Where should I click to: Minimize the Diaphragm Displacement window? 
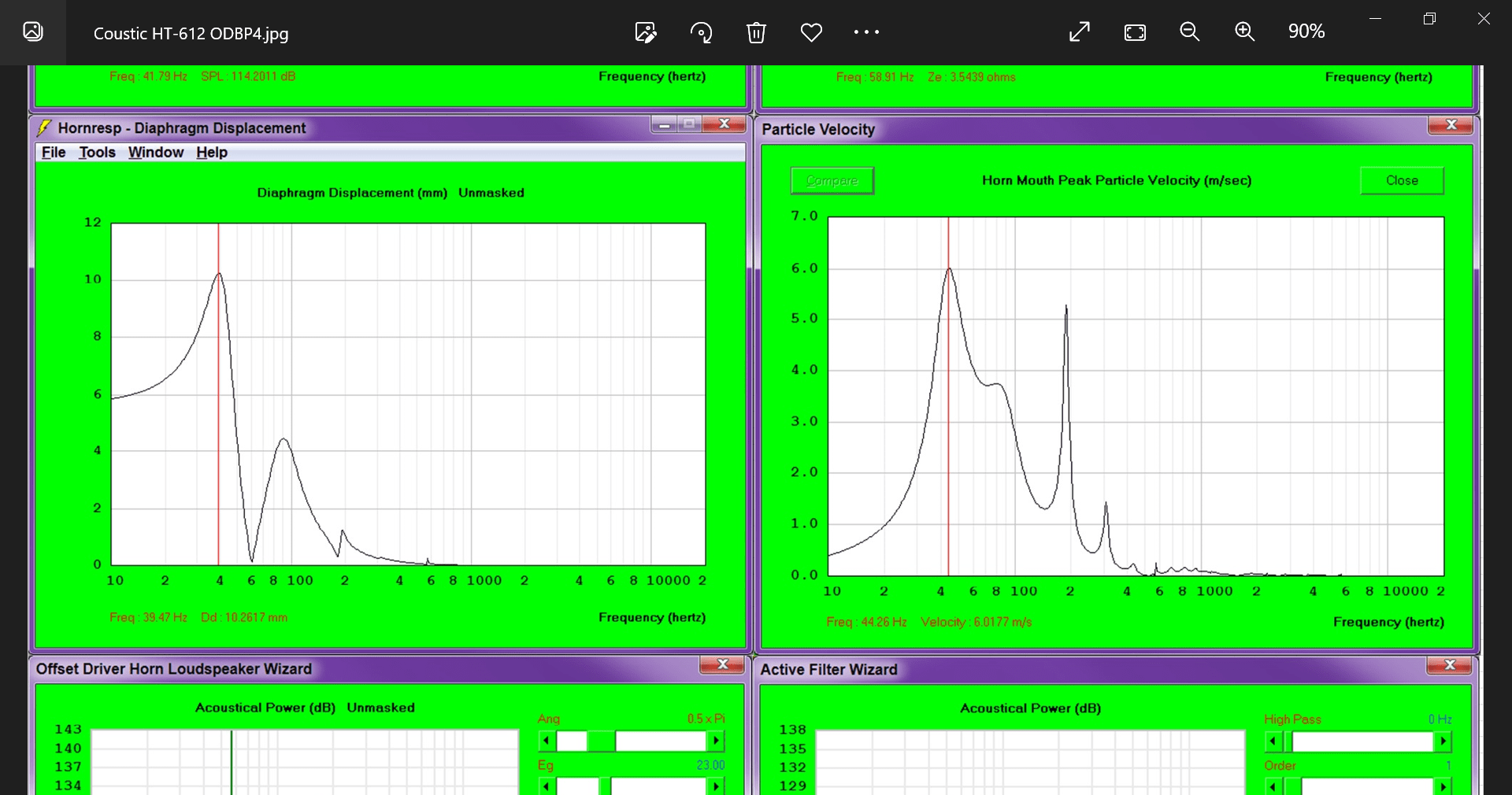click(x=665, y=124)
